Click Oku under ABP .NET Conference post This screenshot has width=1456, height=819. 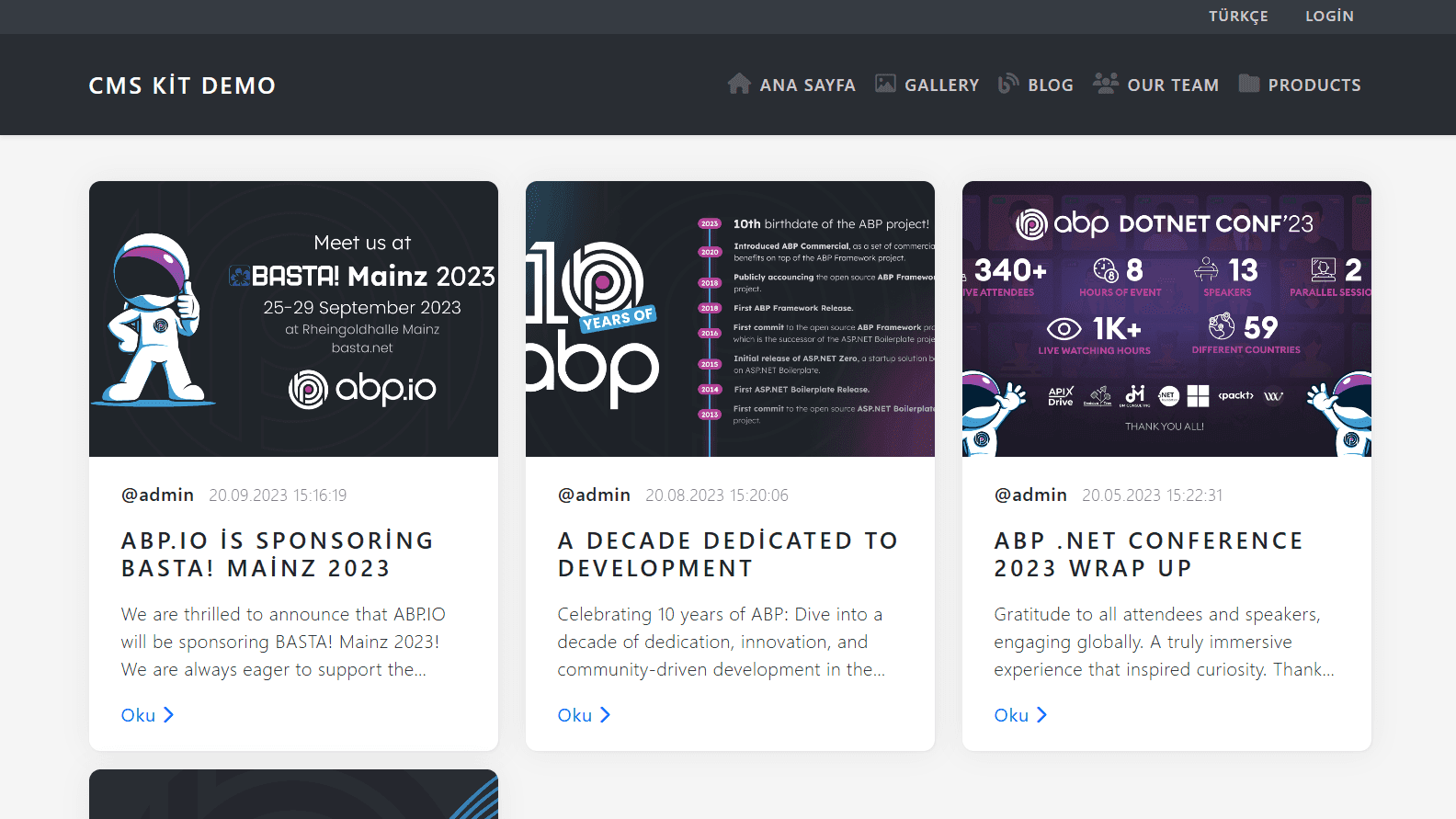[1020, 715]
